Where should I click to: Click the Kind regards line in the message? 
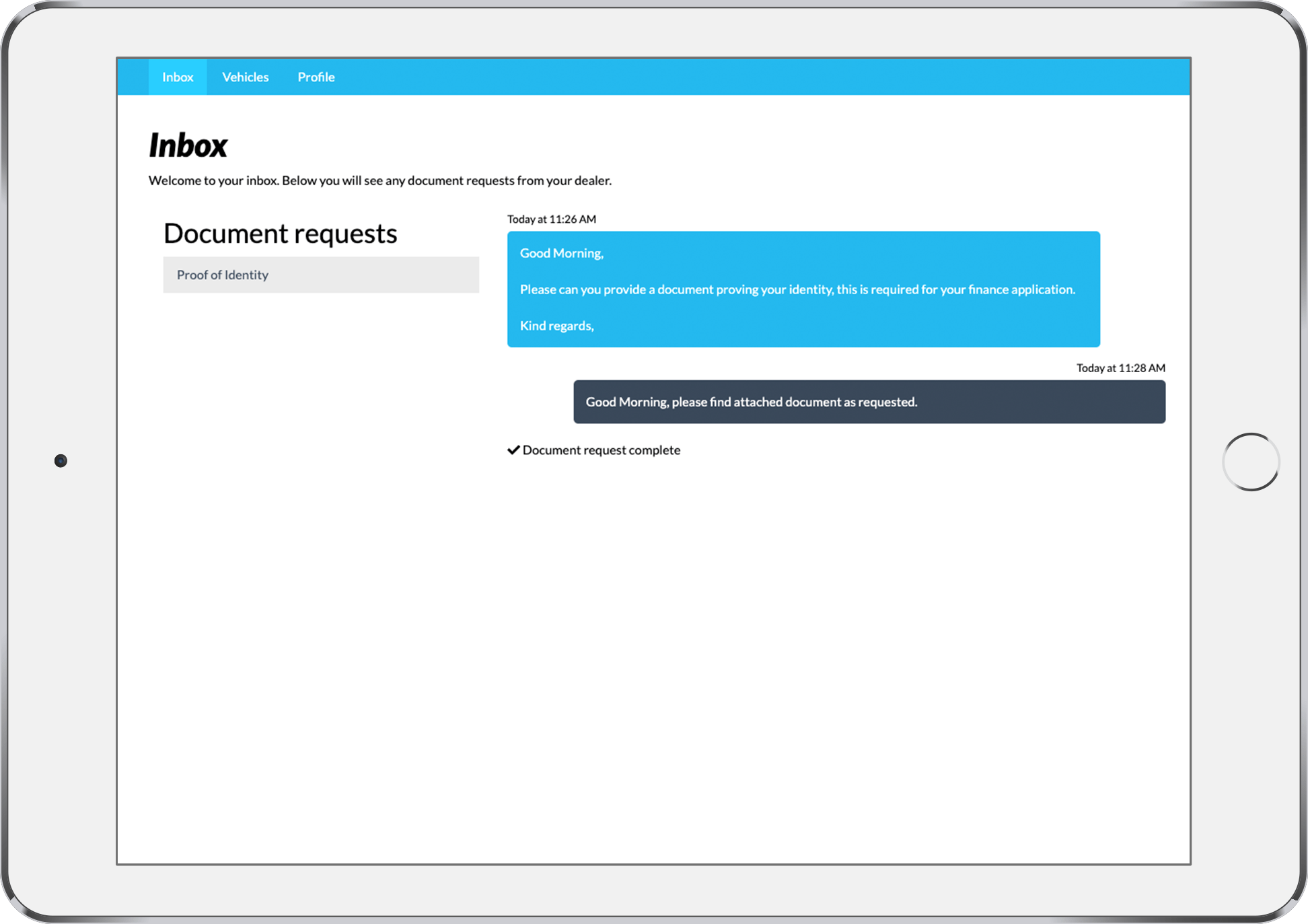point(556,325)
